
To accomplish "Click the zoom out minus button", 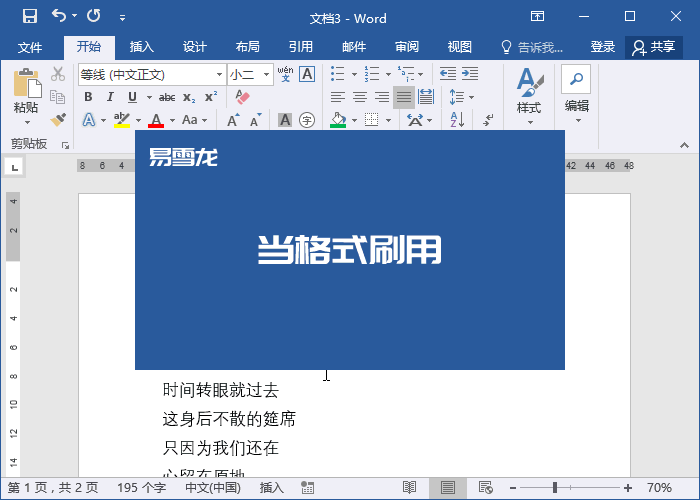I will (x=513, y=488).
